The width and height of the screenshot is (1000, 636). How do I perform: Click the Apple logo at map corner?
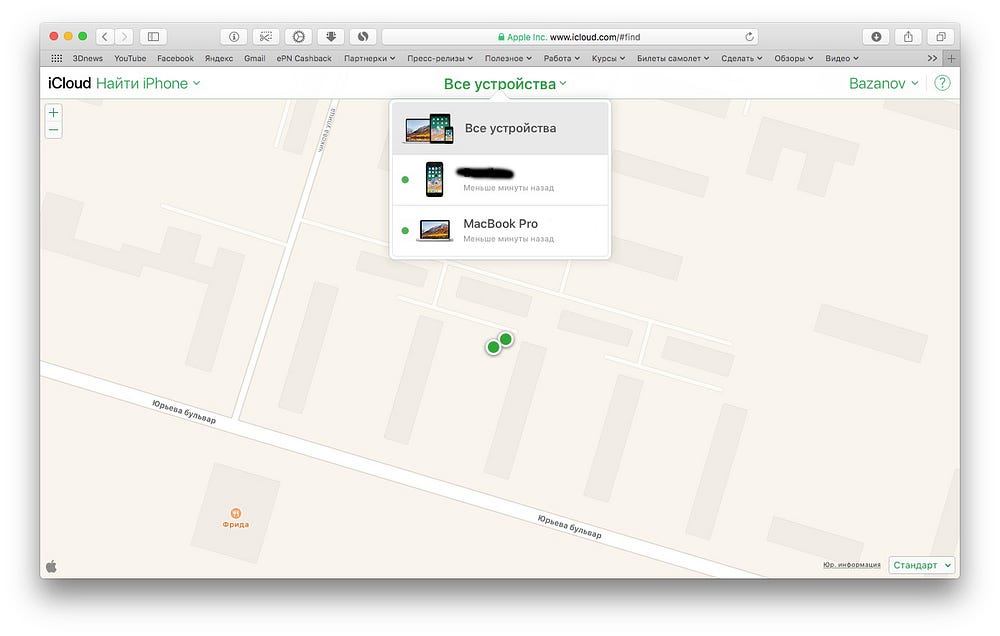click(52, 566)
